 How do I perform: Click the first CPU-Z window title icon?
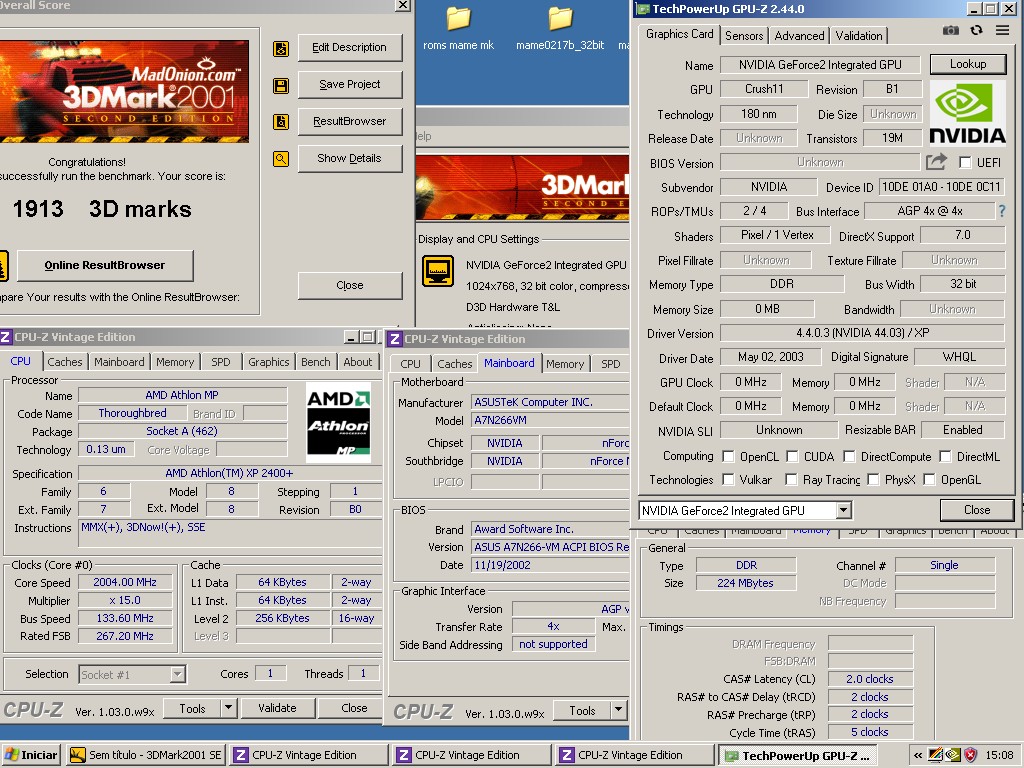point(5,337)
